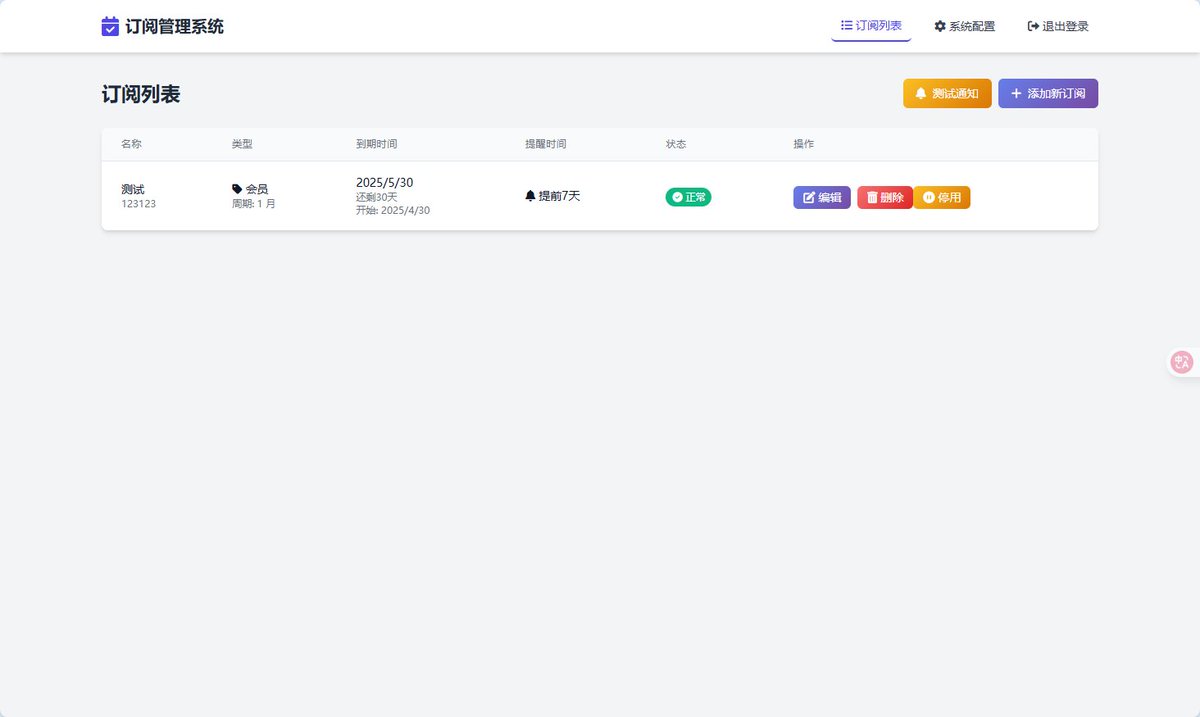Click the bell icon beside 提醒7天
The image size is (1200, 717).
pos(531,196)
